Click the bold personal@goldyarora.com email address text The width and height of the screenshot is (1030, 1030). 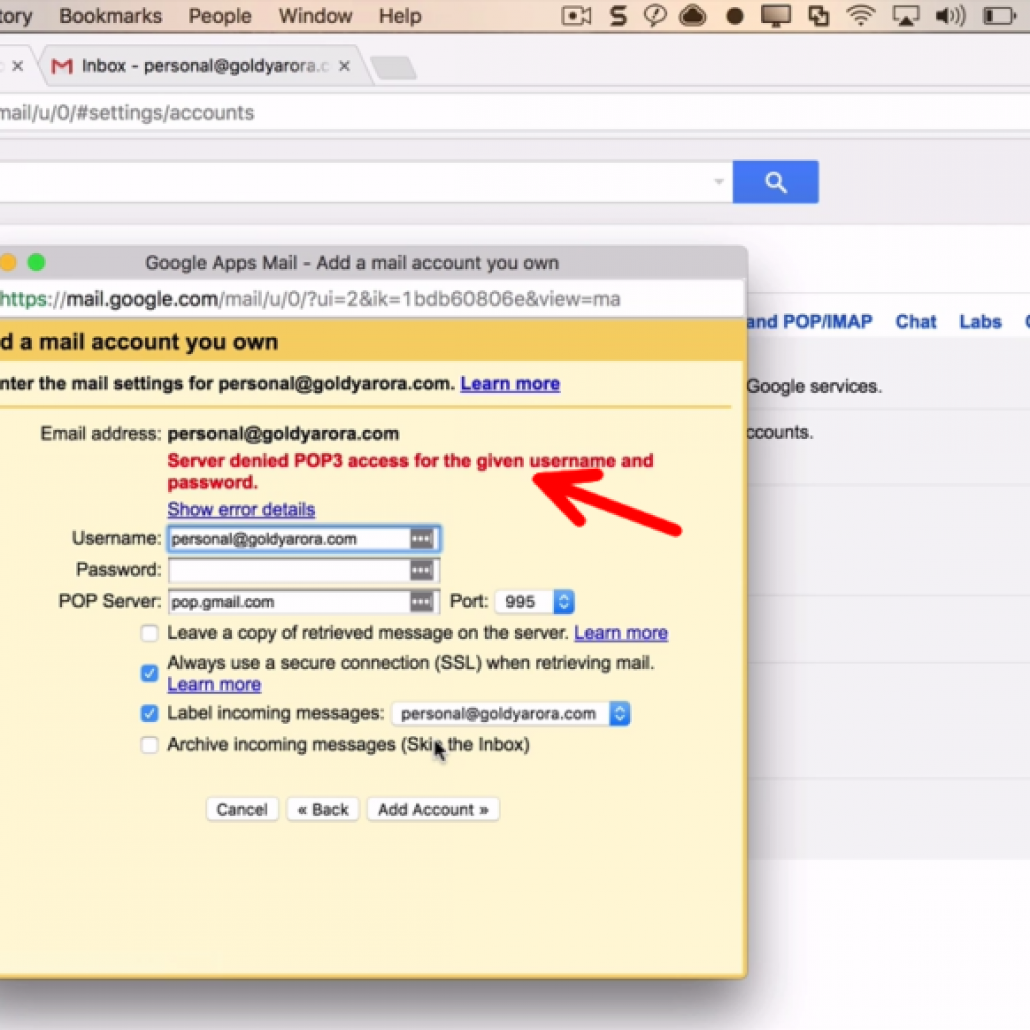coord(283,434)
